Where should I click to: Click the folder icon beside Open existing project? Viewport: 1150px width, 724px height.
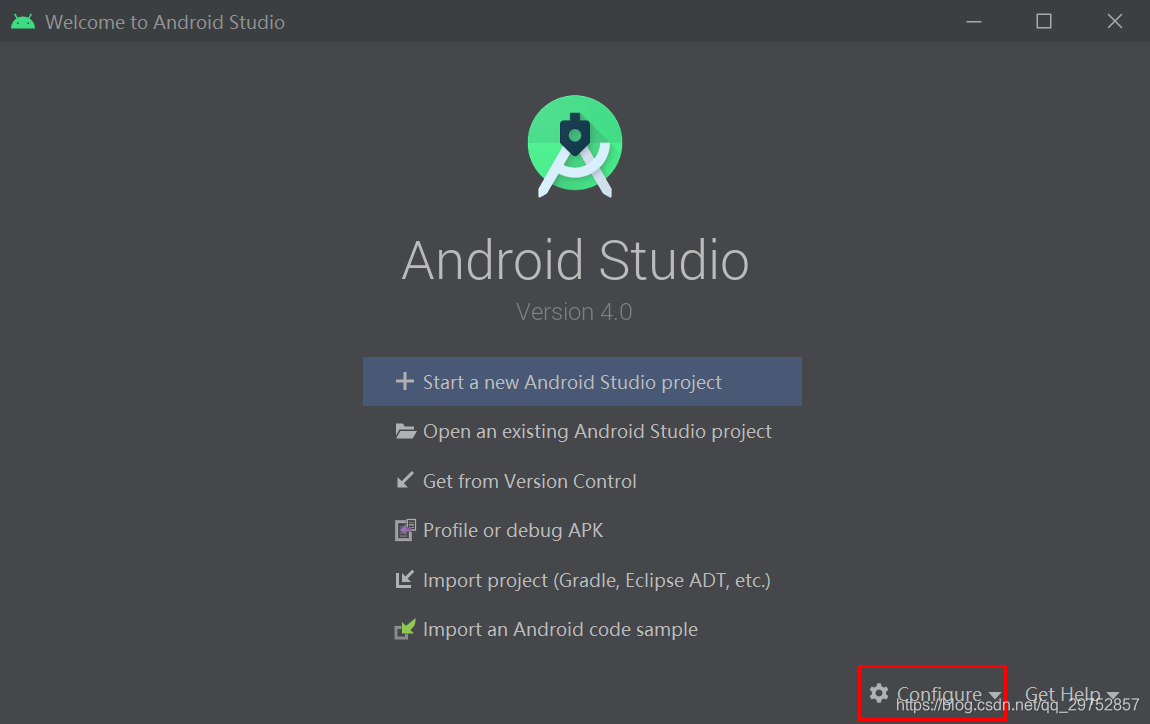(405, 431)
